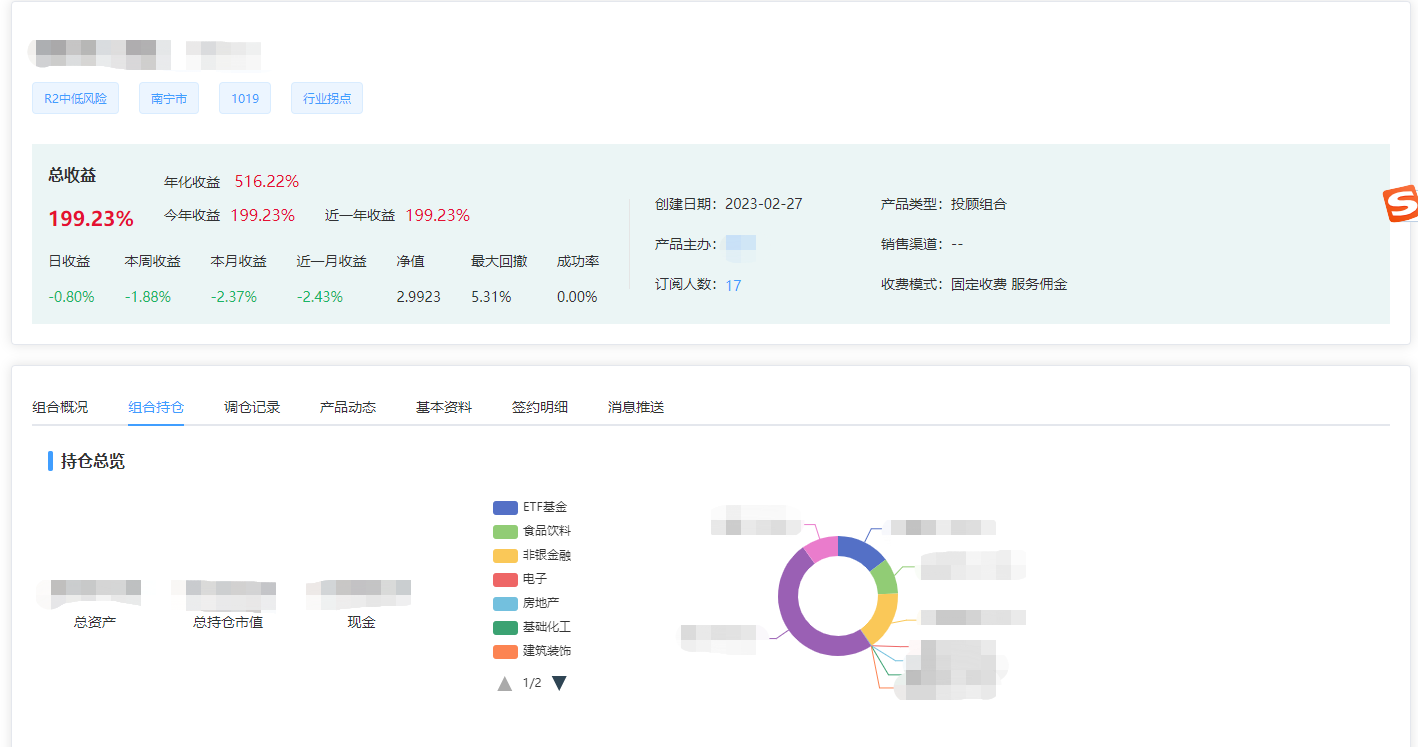Toggle 建筑装饰 legend orange swatch
The image size is (1418, 747).
click(x=505, y=651)
